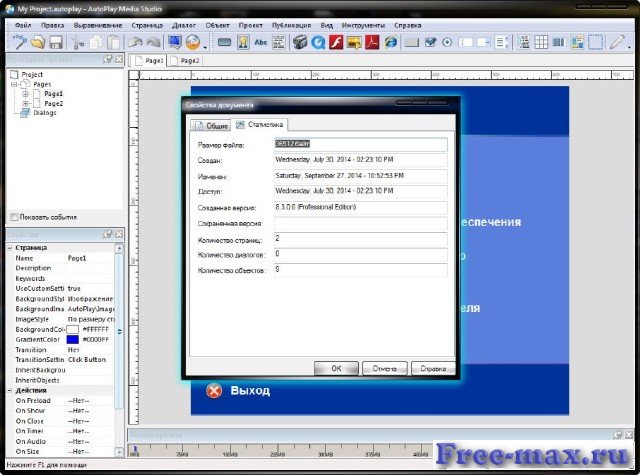Insert a CheckBox object from toolbar
This screenshot has height=475, width=640.
[430, 42]
